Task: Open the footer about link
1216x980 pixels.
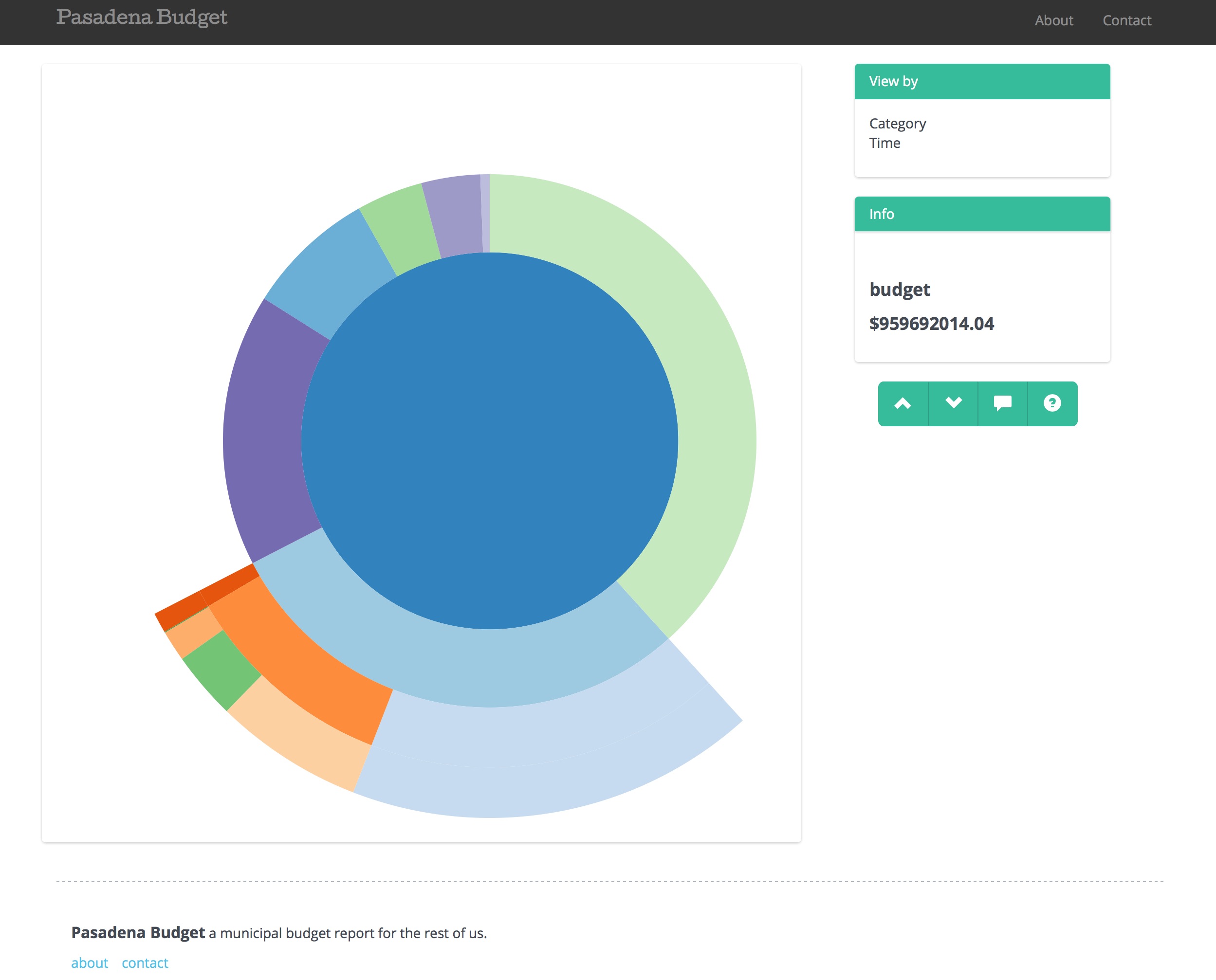Action: (89, 962)
